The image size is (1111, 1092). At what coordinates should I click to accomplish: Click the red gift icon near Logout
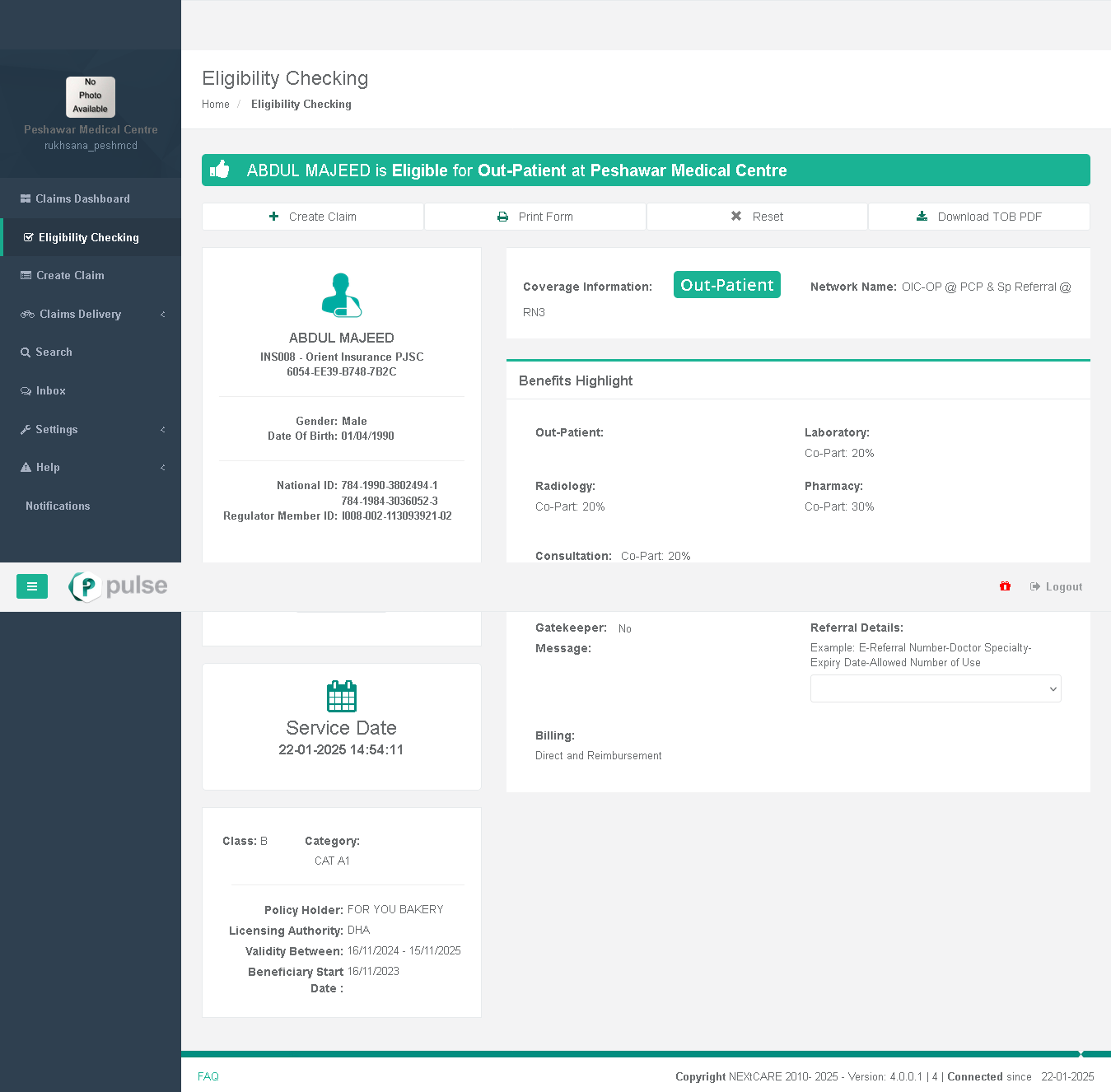point(1005,586)
